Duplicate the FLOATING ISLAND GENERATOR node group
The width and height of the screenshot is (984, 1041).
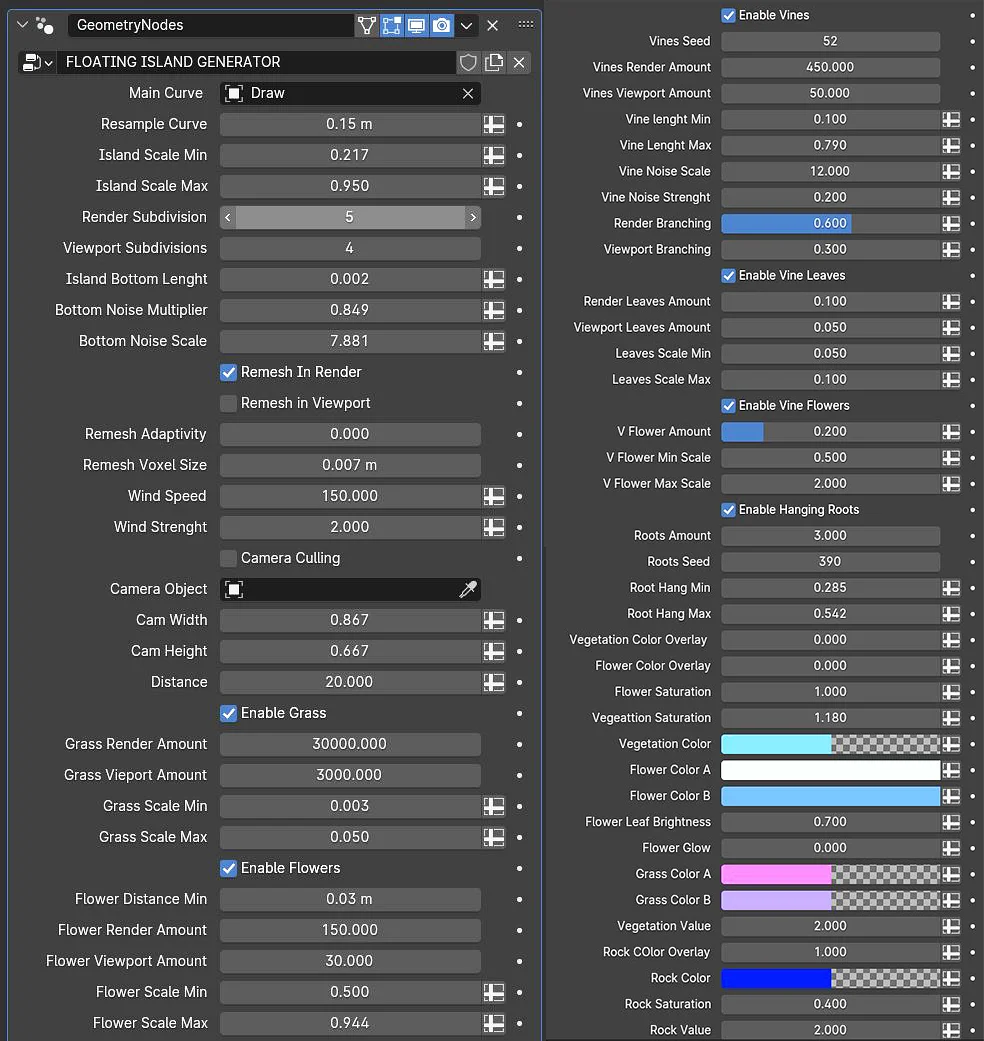click(x=494, y=62)
